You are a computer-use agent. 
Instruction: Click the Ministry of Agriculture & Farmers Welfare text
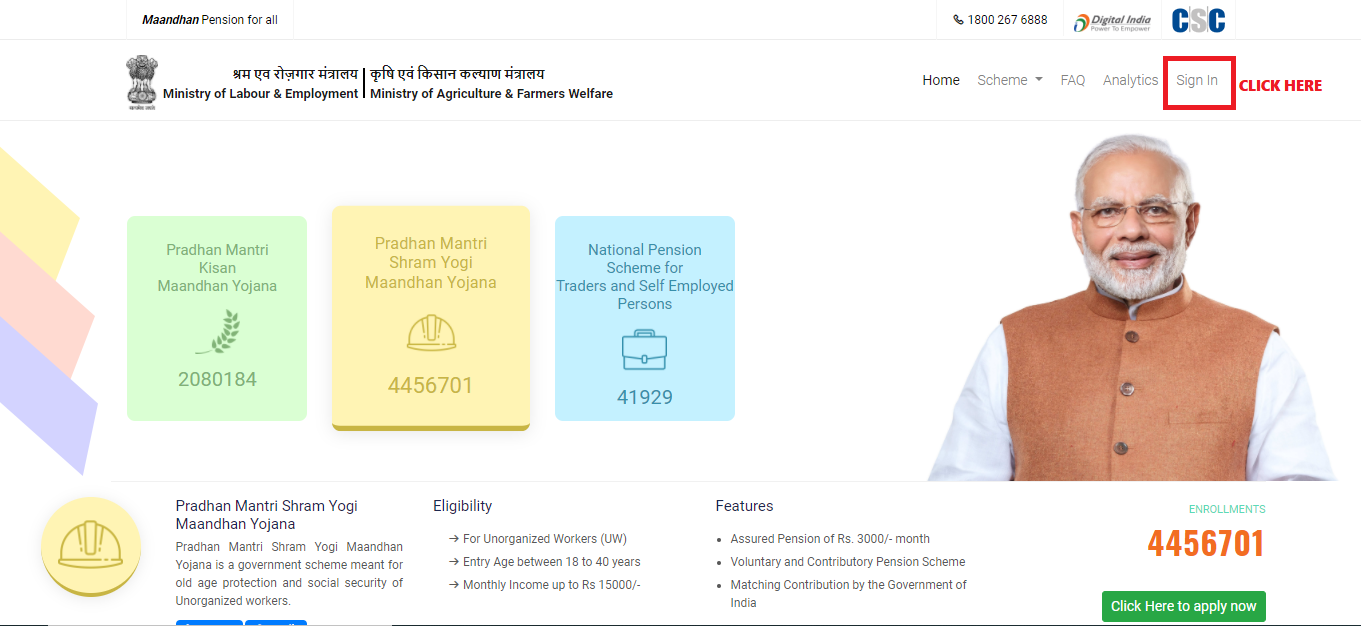[491, 93]
